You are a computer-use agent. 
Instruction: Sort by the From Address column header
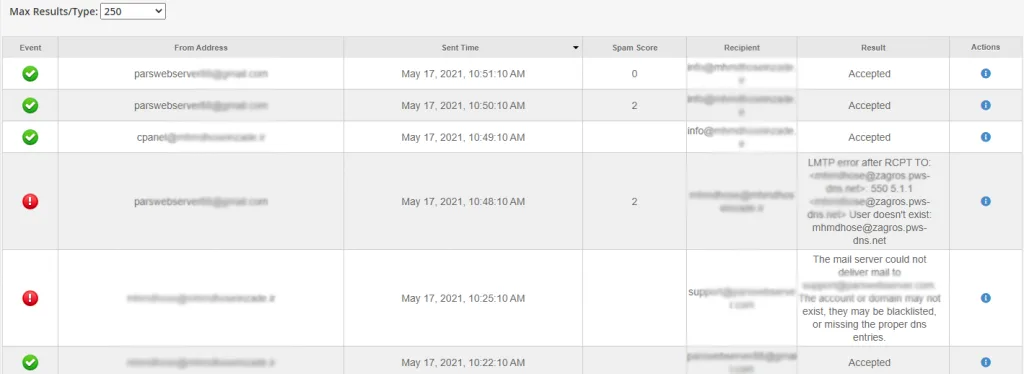200,48
